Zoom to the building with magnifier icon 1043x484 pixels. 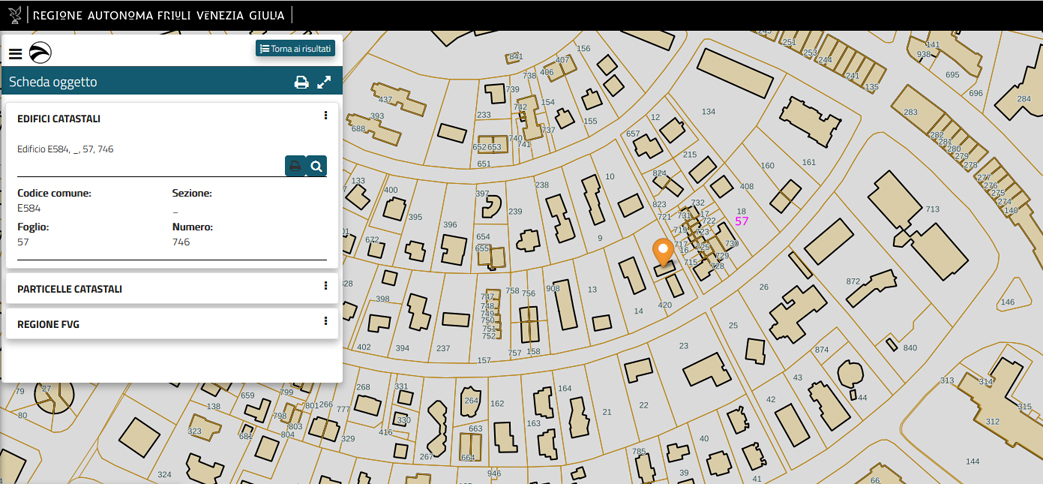(316, 166)
